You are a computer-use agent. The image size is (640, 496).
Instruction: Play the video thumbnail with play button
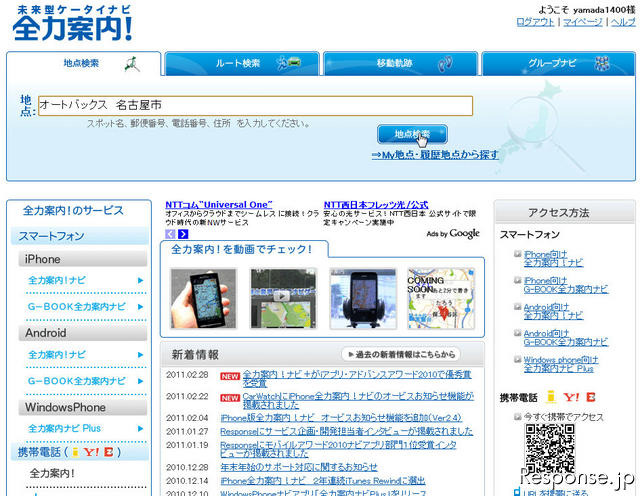click(x=283, y=298)
